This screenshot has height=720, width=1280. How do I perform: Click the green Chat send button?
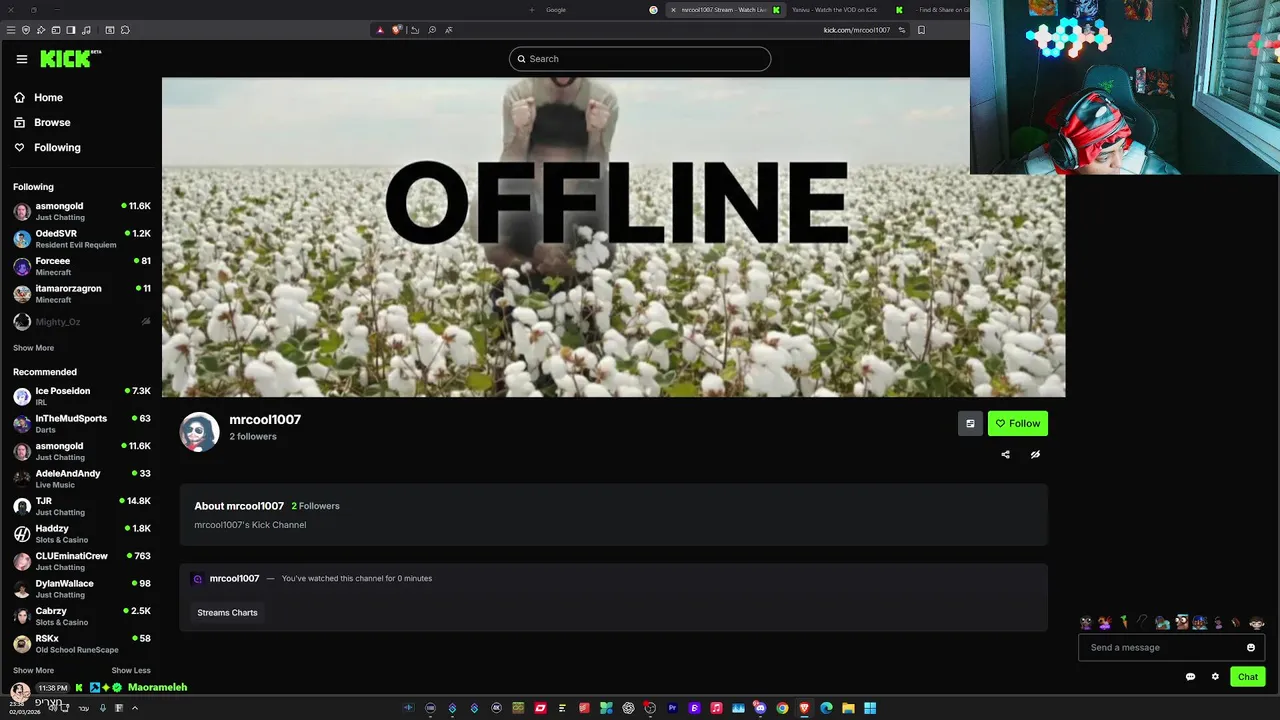pos(1248,677)
